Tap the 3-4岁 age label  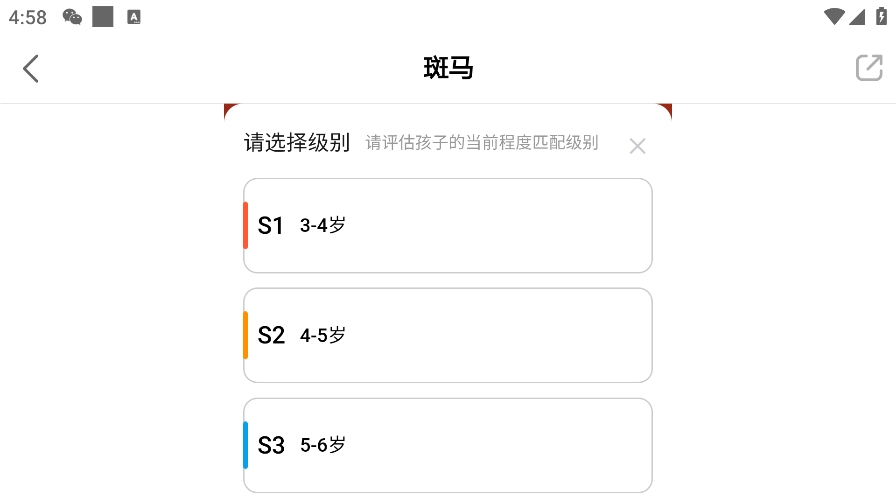(x=323, y=225)
